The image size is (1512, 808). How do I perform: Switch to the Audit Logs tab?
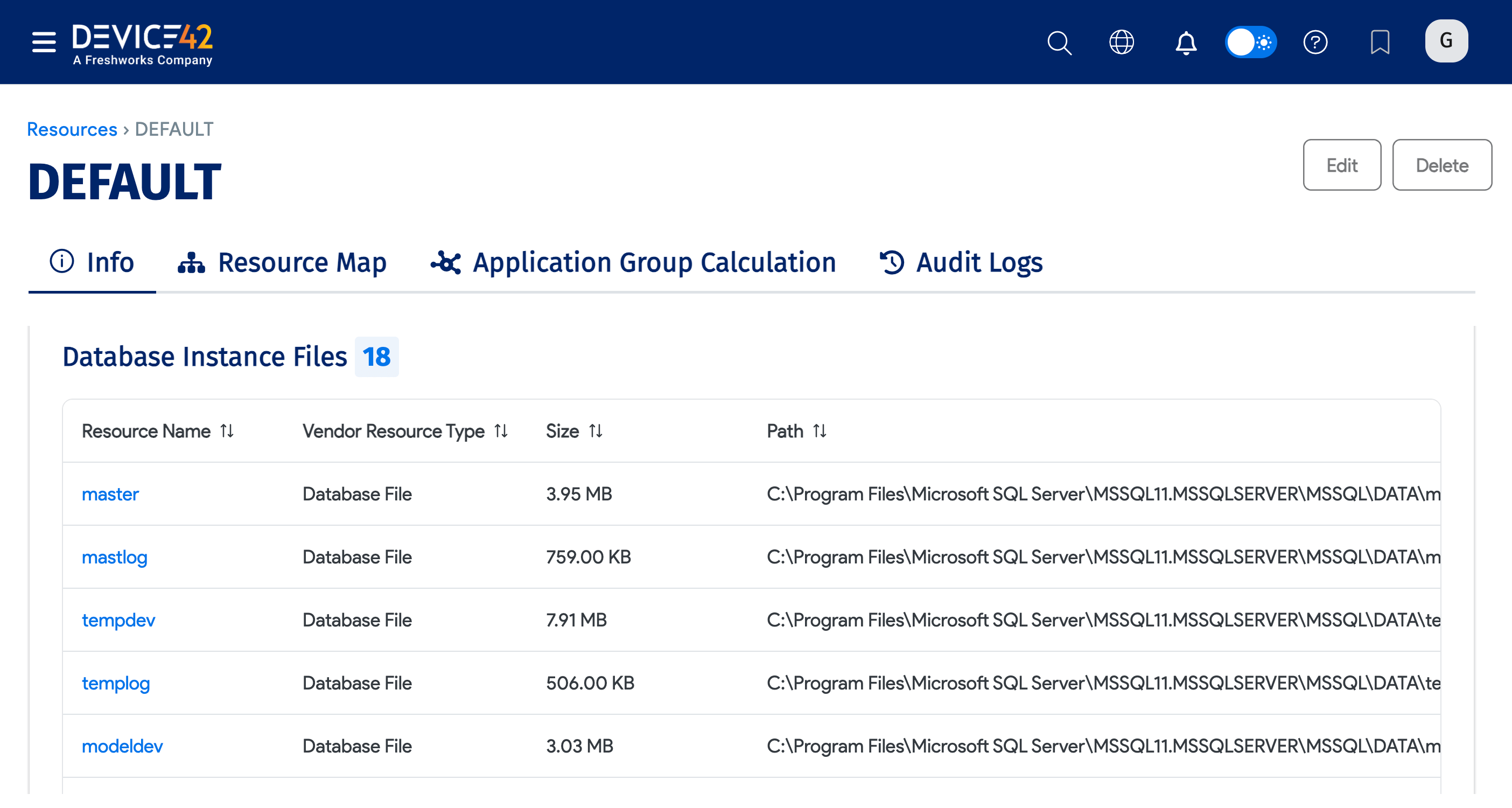click(962, 262)
